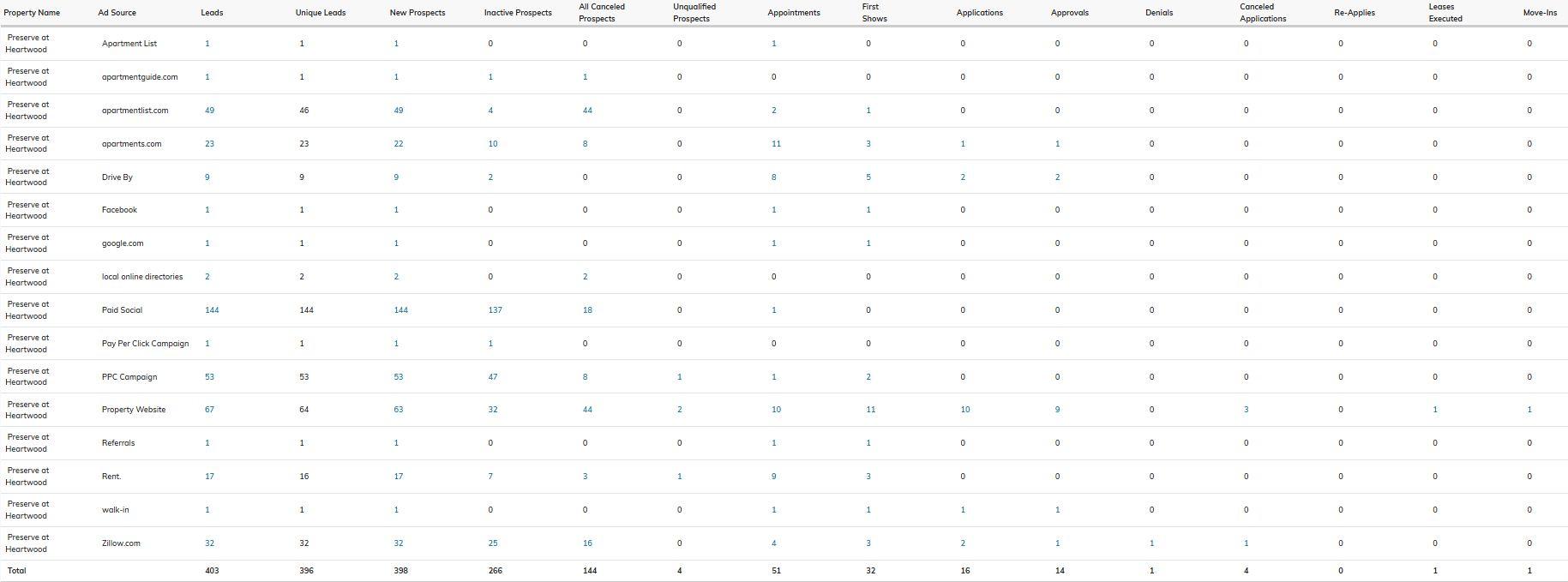
Task: Open Drive By appointments count 8
Action: click(x=773, y=177)
